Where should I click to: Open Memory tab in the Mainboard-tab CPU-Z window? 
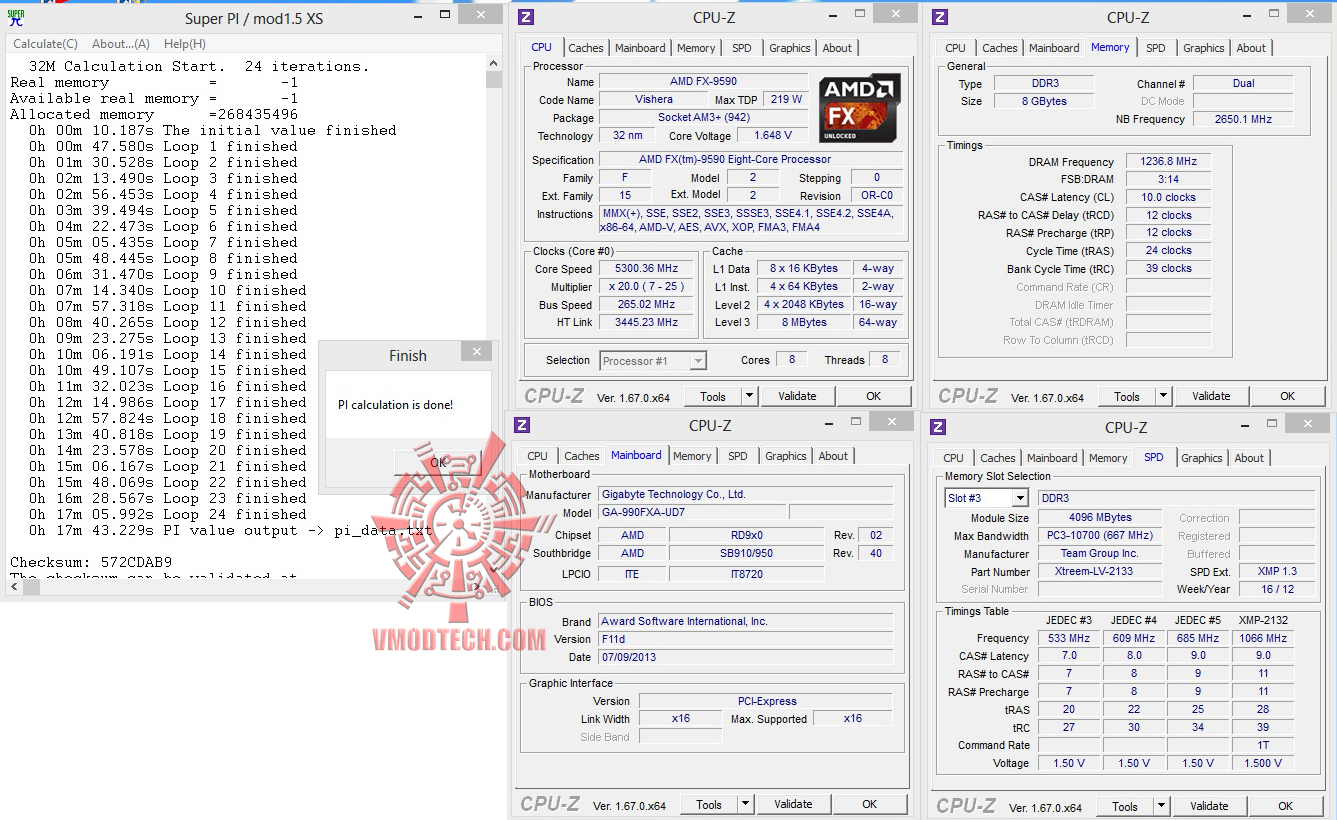[692, 456]
